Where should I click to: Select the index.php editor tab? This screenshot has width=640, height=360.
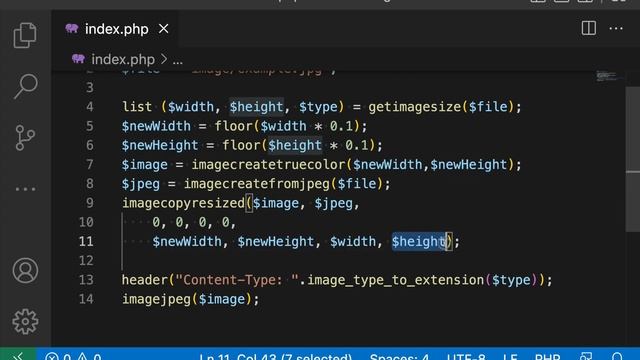click(116, 29)
